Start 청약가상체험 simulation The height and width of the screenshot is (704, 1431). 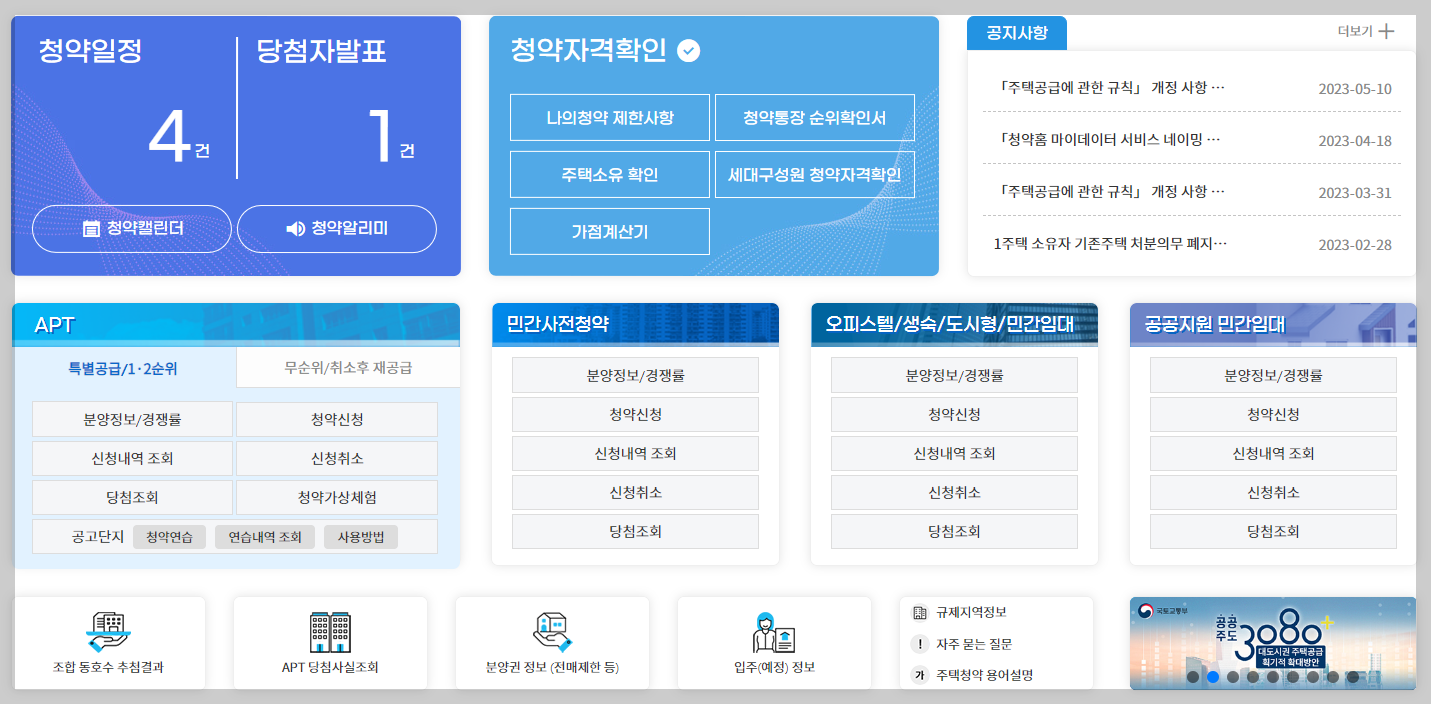(x=336, y=497)
